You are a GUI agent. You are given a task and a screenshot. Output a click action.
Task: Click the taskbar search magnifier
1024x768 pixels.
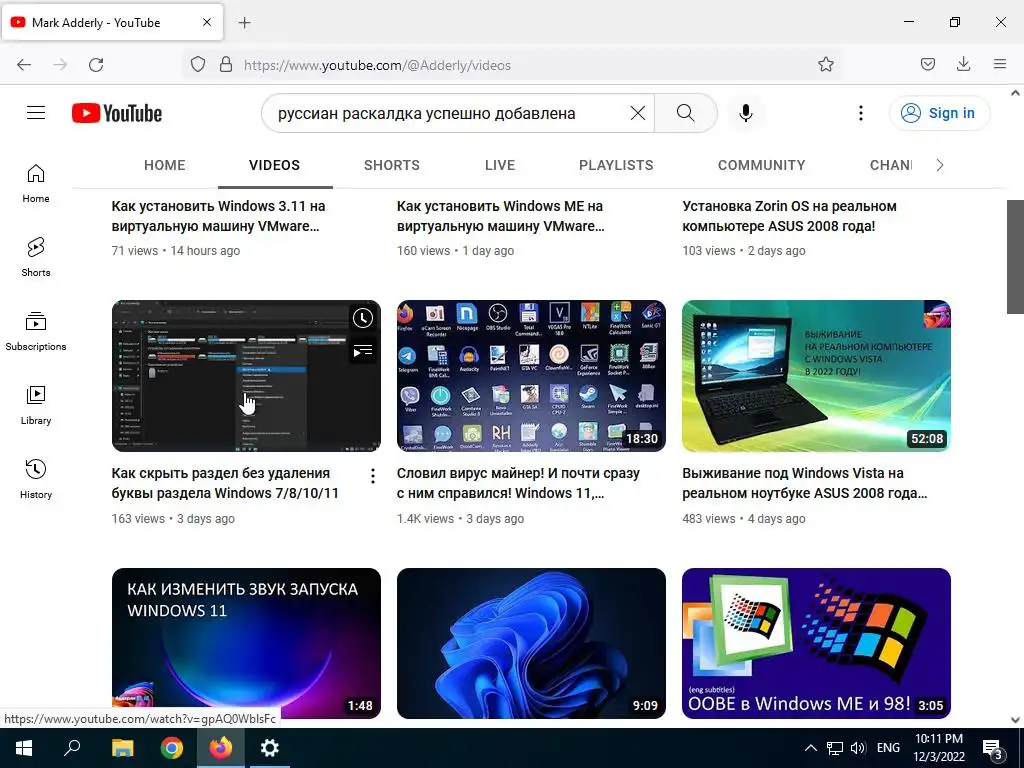tap(72, 748)
